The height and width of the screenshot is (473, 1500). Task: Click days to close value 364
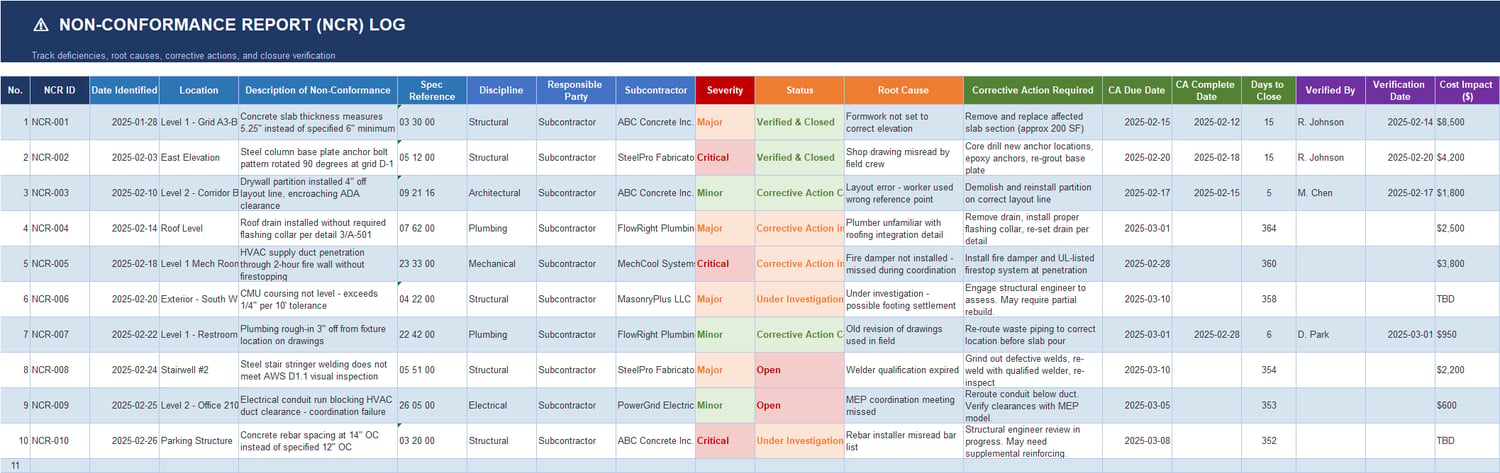[x=1269, y=228]
